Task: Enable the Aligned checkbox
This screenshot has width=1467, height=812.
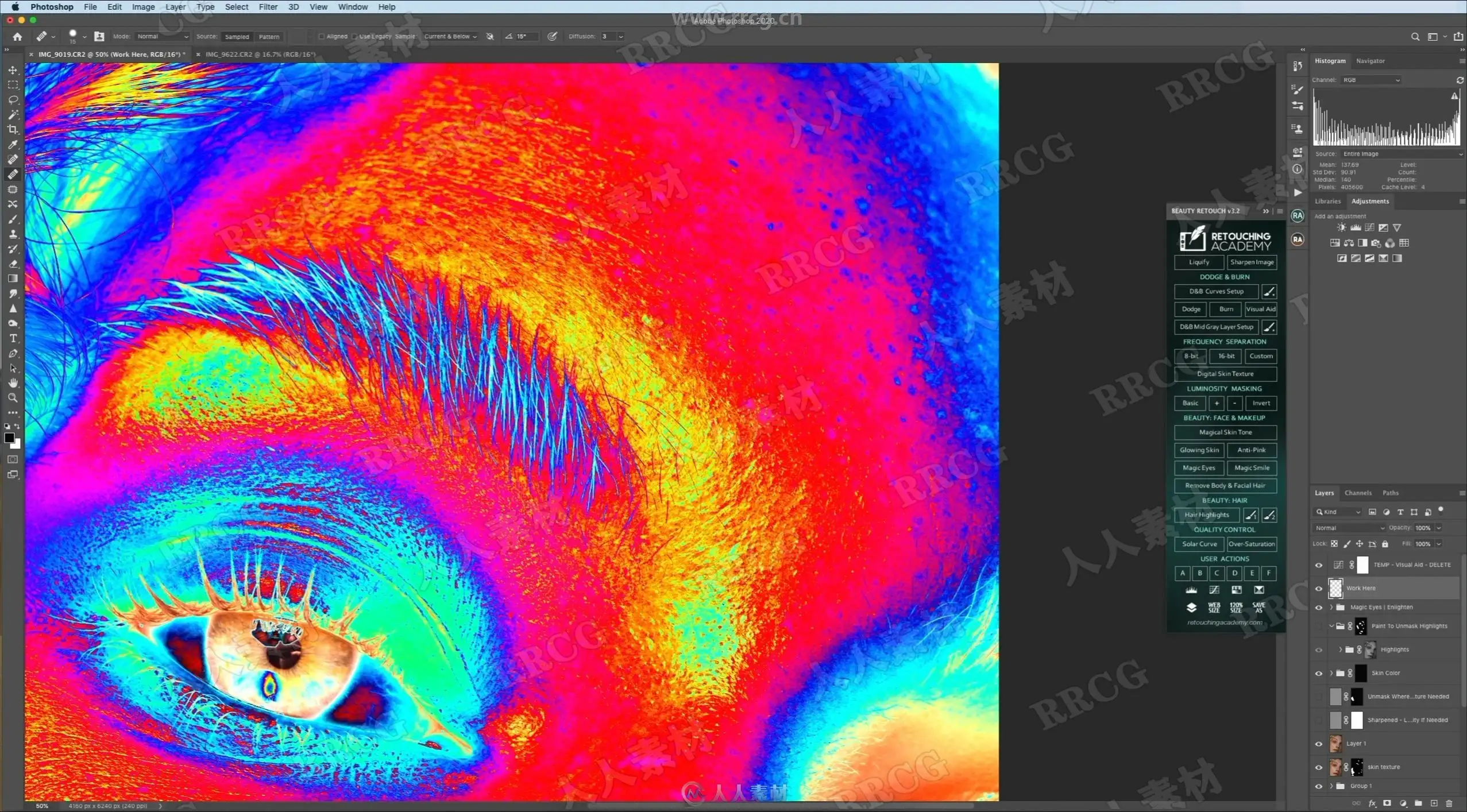Action: point(322,36)
